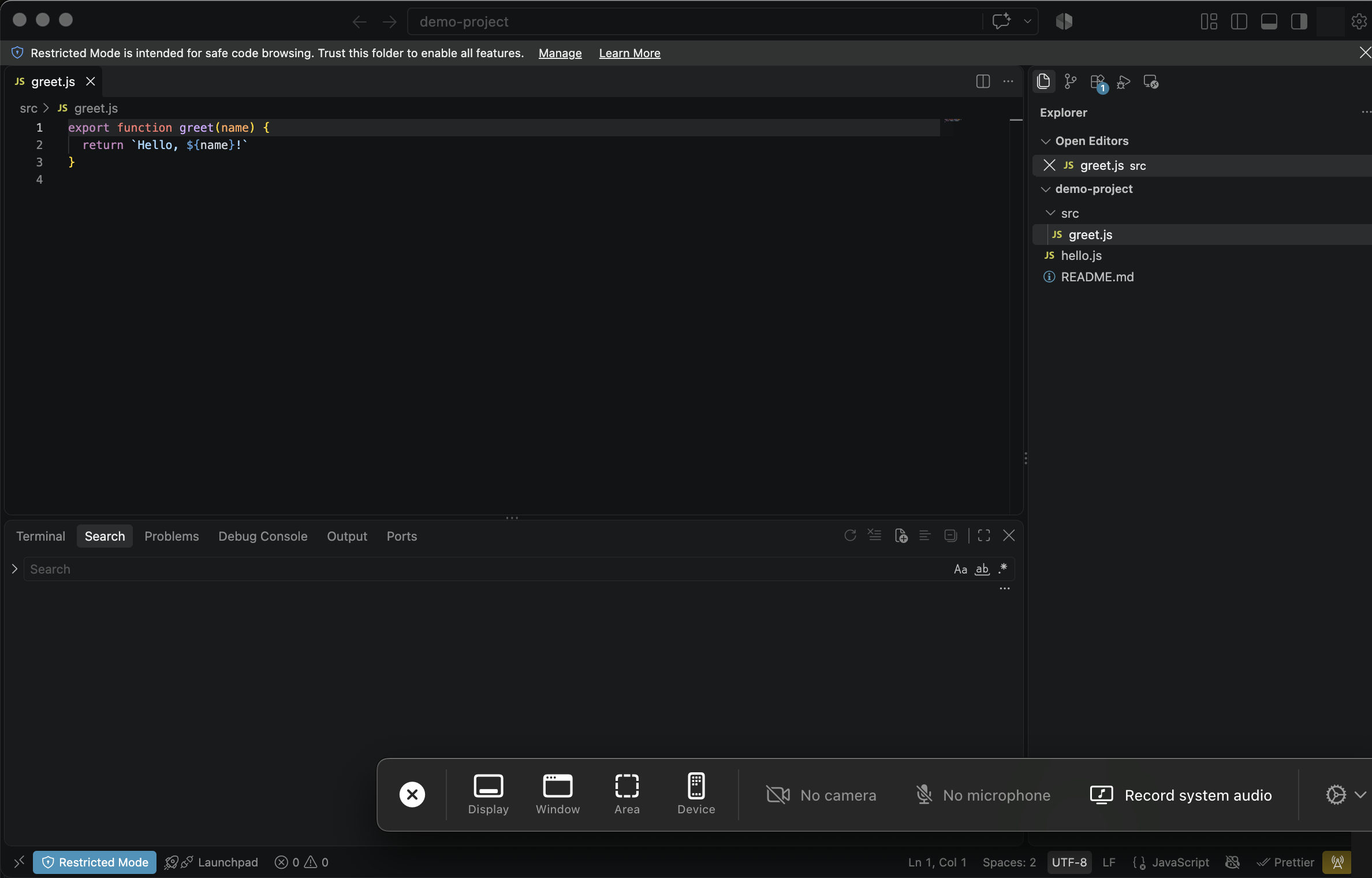Image resolution: width=1372 pixels, height=878 pixels.
Task: Toggle Match Whole Word in search box
Action: click(982, 569)
